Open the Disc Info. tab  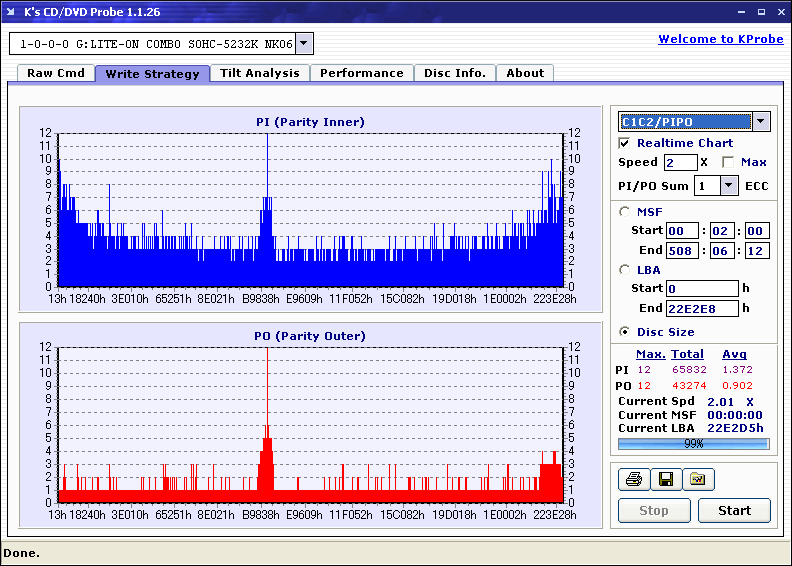pos(455,73)
